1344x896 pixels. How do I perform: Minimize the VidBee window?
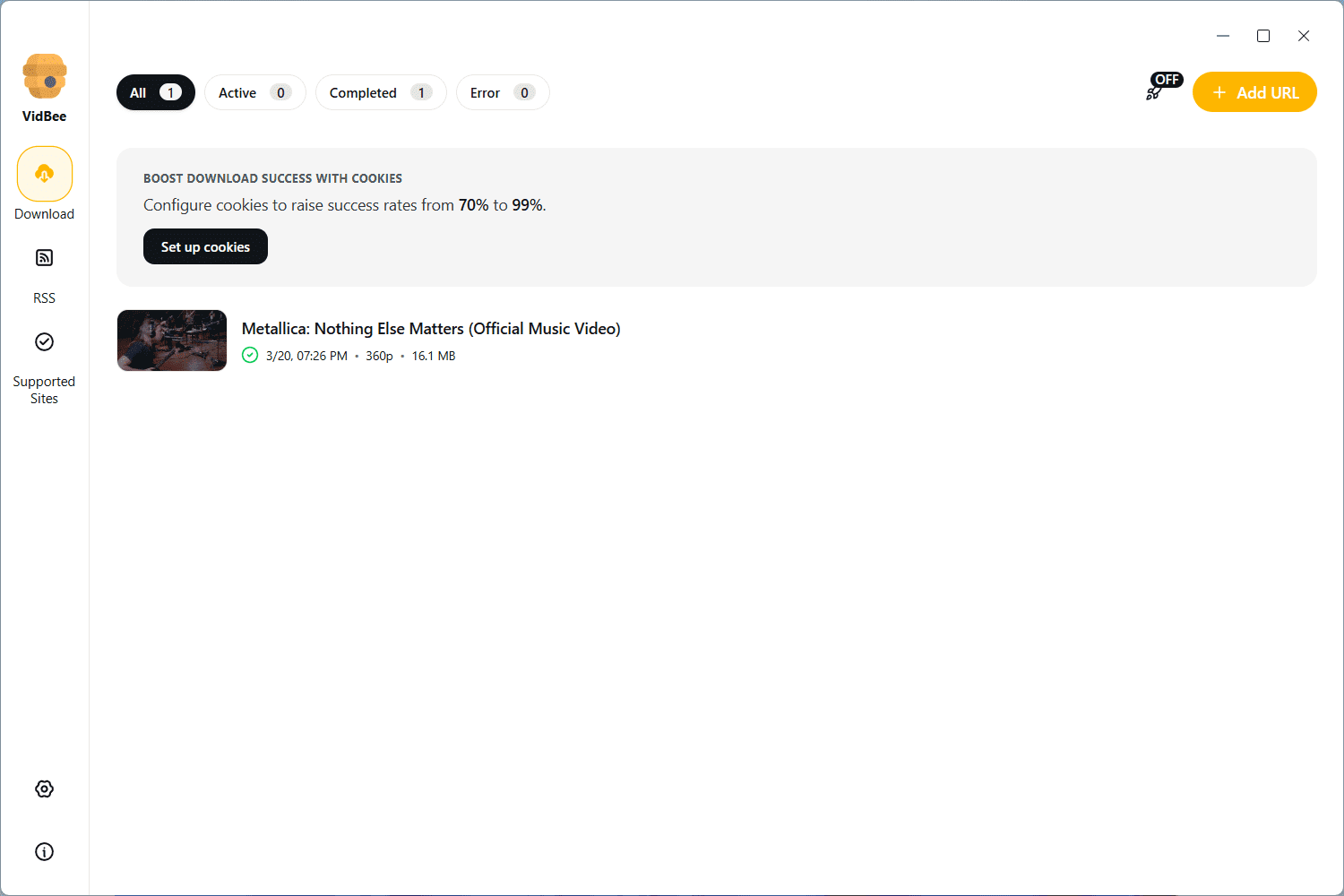[1223, 36]
